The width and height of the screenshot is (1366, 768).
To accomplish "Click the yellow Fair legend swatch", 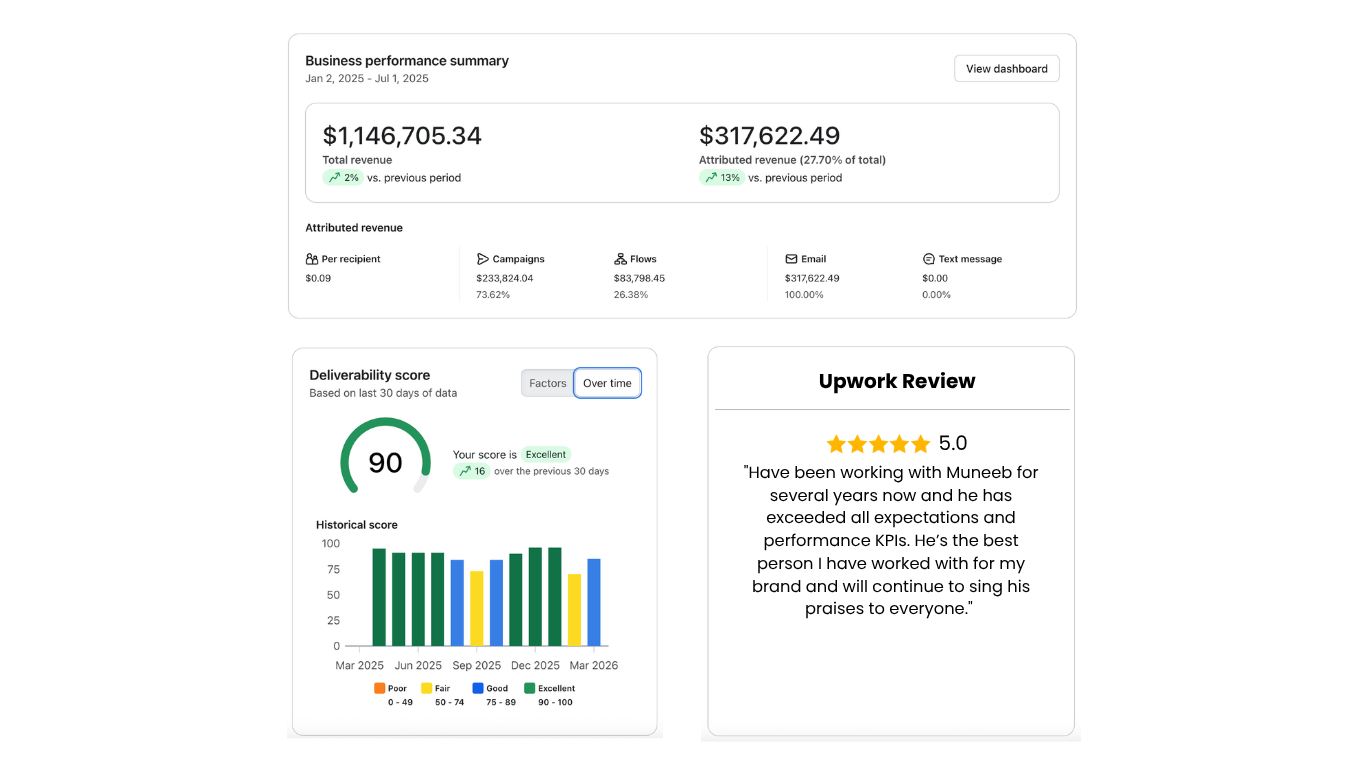I will (426, 688).
